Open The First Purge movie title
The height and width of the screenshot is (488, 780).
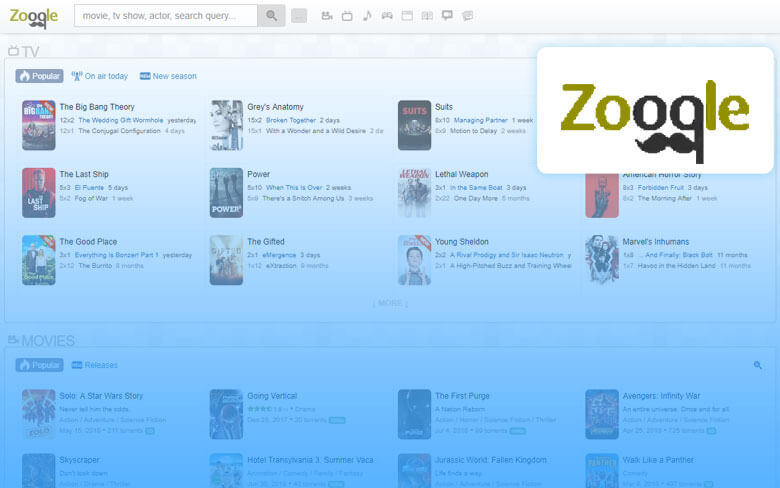click(462, 396)
